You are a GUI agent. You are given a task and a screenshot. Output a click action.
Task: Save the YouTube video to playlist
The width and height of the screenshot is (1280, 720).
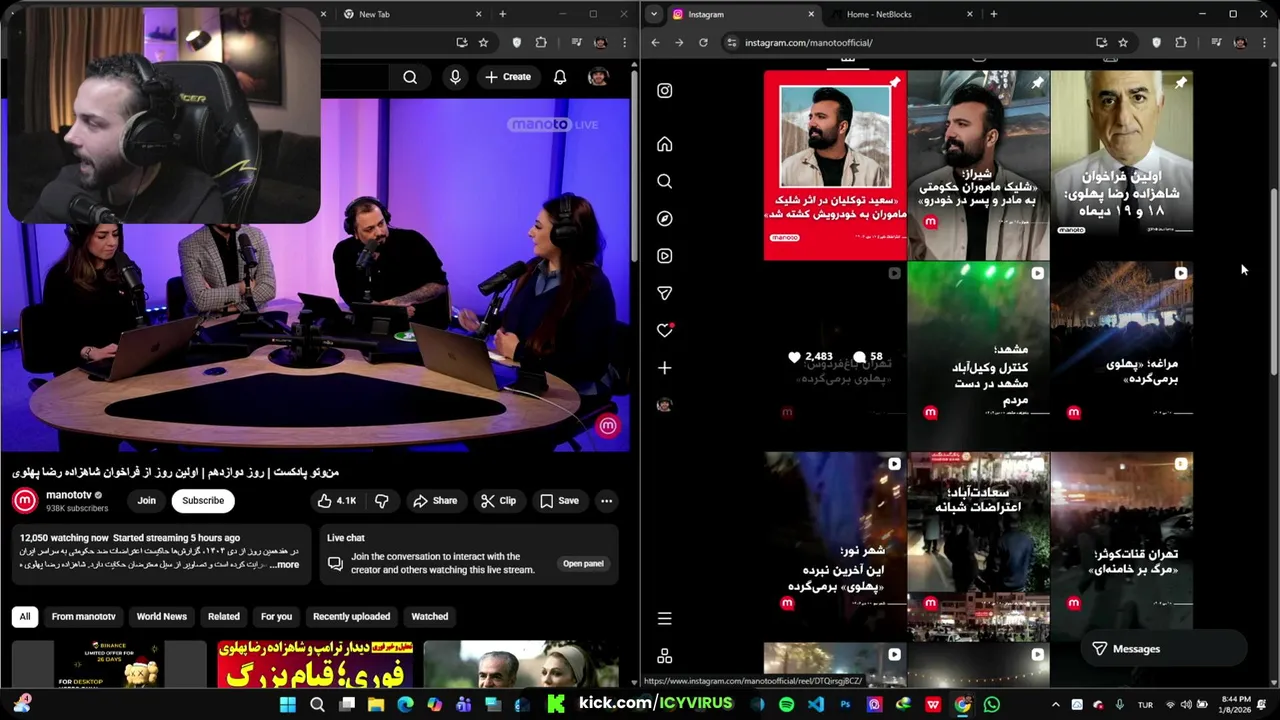pos(559,501)
